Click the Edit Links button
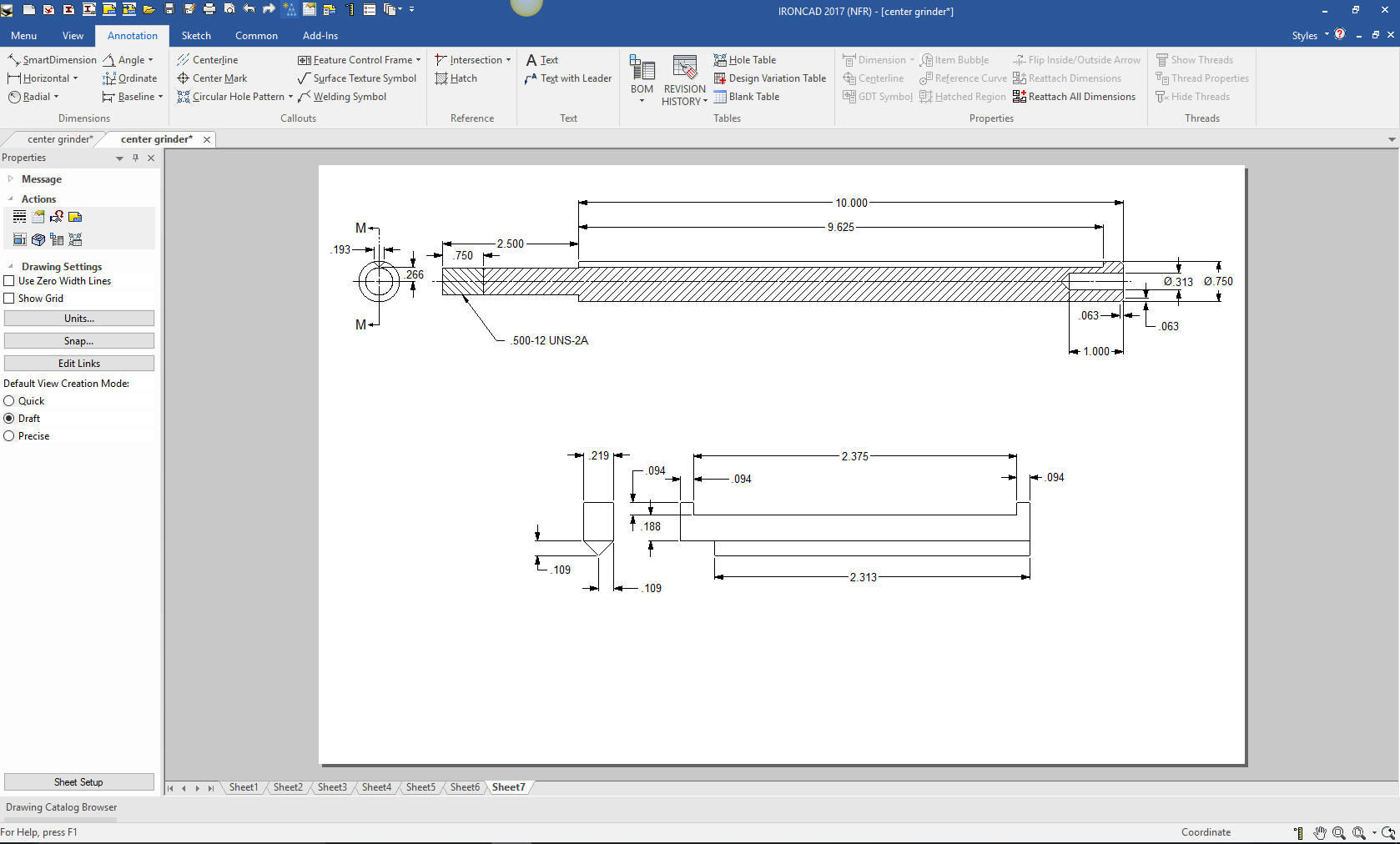Screen dimensions: 1400x844 [x=79, y=364]
